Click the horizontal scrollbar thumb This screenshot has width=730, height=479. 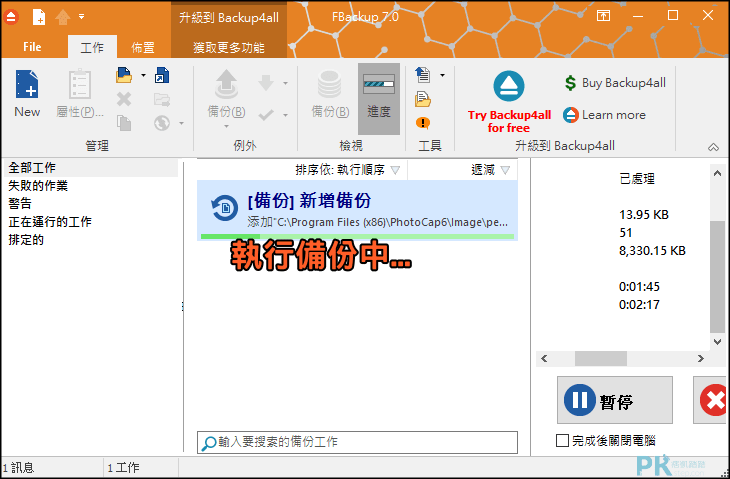(x=601, y=358)
